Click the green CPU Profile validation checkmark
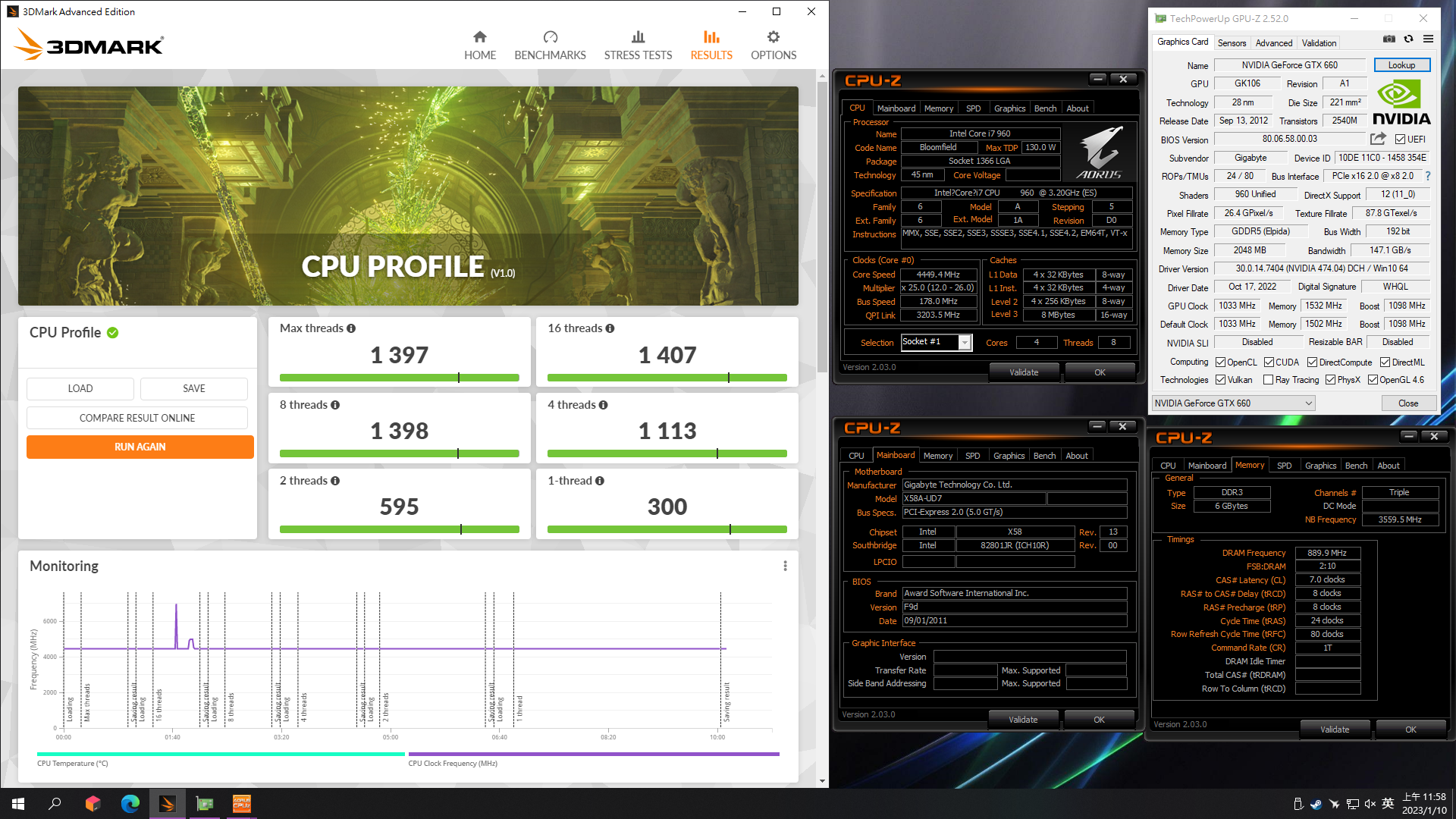Image resolution: width=1456 pixels, height=819 pixels. (112, 332)
